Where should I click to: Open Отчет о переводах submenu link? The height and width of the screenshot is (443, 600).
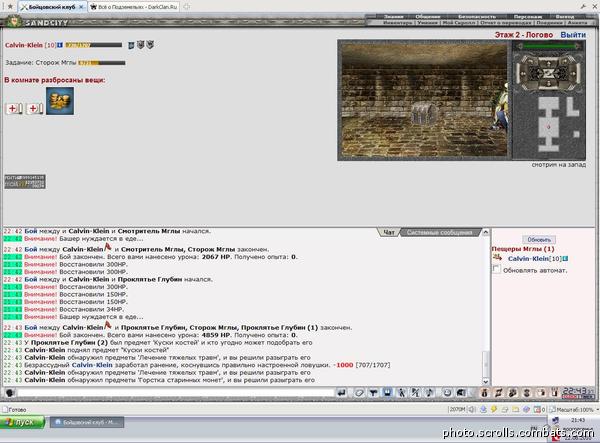pos(505,23)
